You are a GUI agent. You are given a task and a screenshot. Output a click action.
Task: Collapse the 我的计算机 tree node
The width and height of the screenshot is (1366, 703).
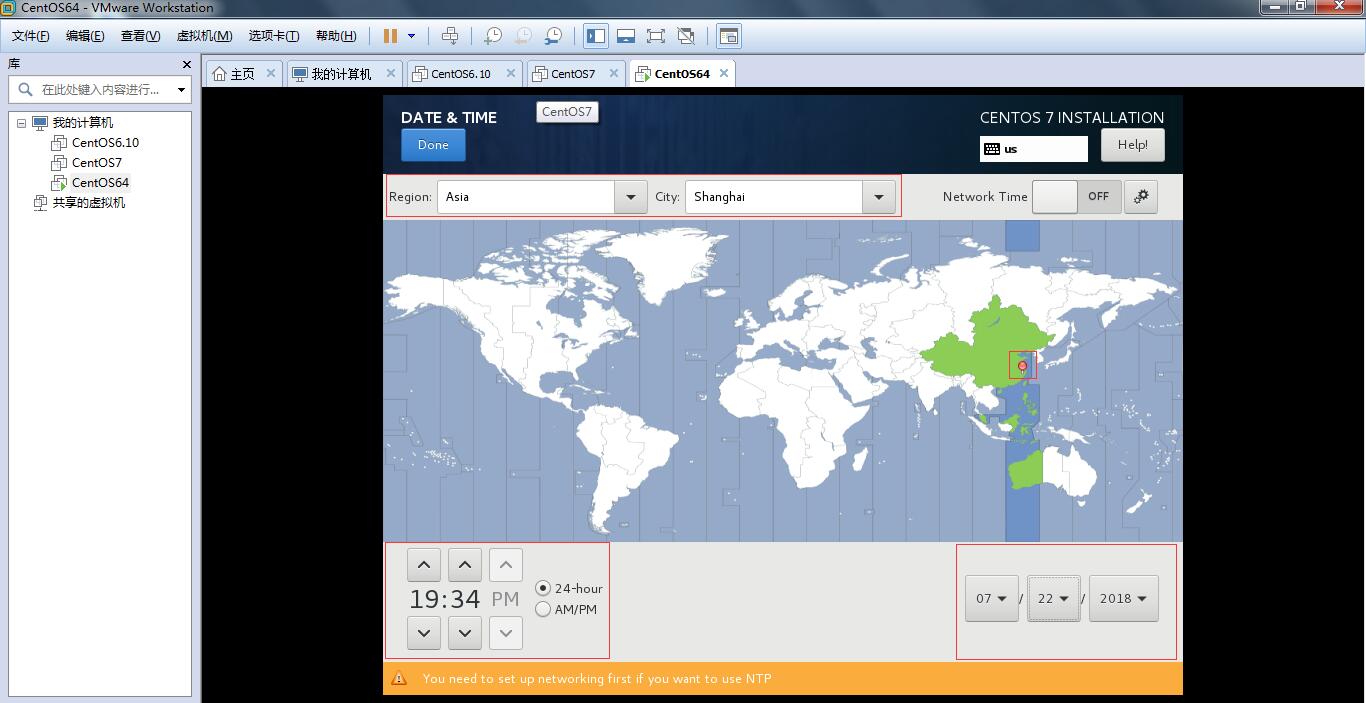[x=22, y=123]
